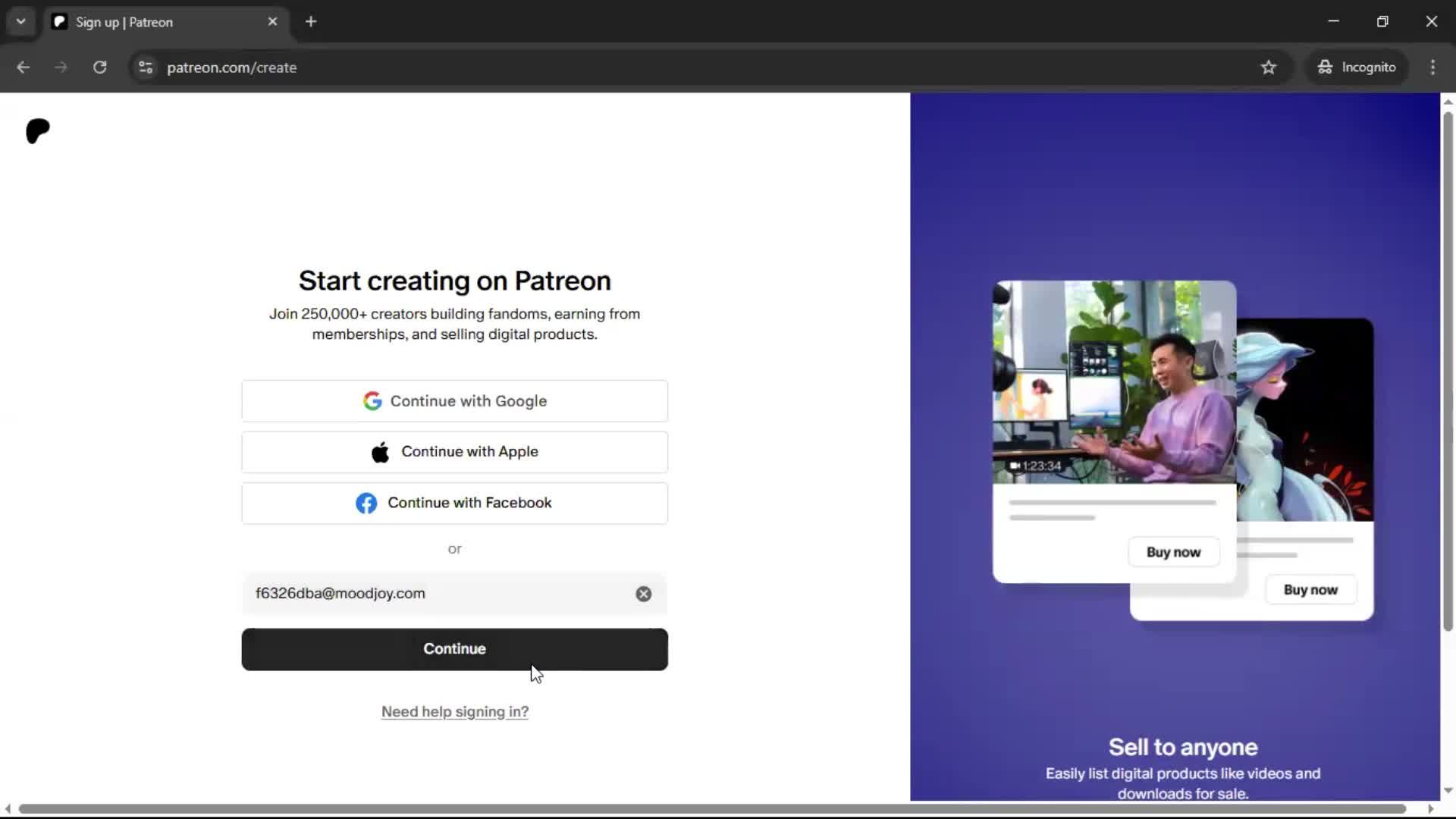Screen dimensions: 1456x819
Task: Open the Incognito profile indicator
Action: tap(1357, 67)
